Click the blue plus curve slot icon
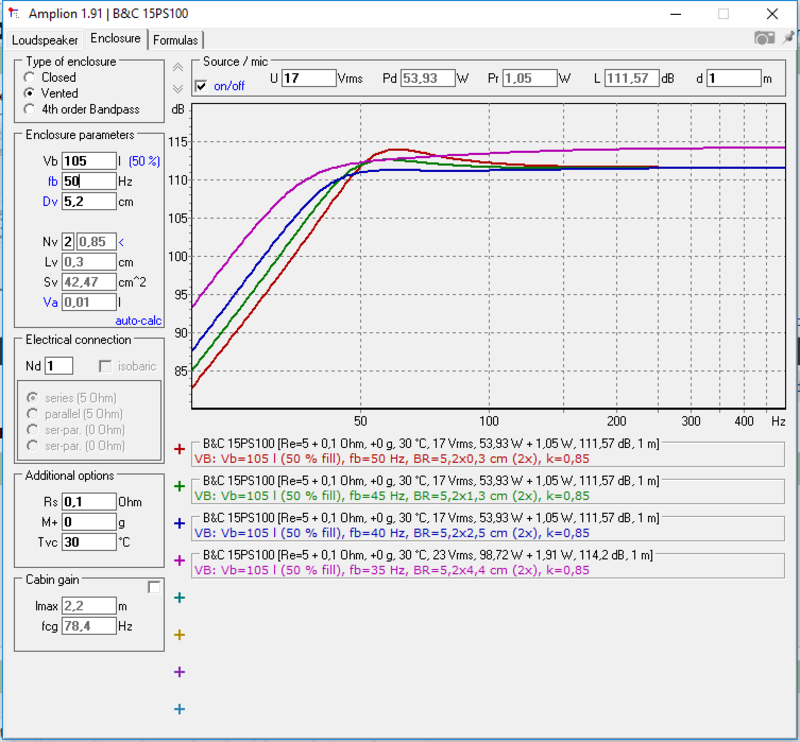Screen dimensions: 800x742 click(179, 524)
